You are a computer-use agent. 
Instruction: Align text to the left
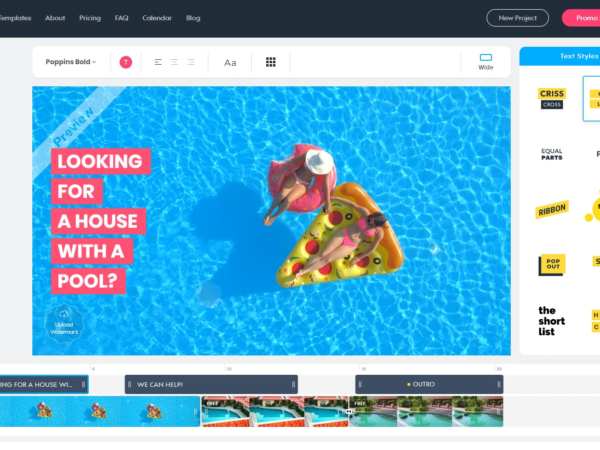[158, 62]
